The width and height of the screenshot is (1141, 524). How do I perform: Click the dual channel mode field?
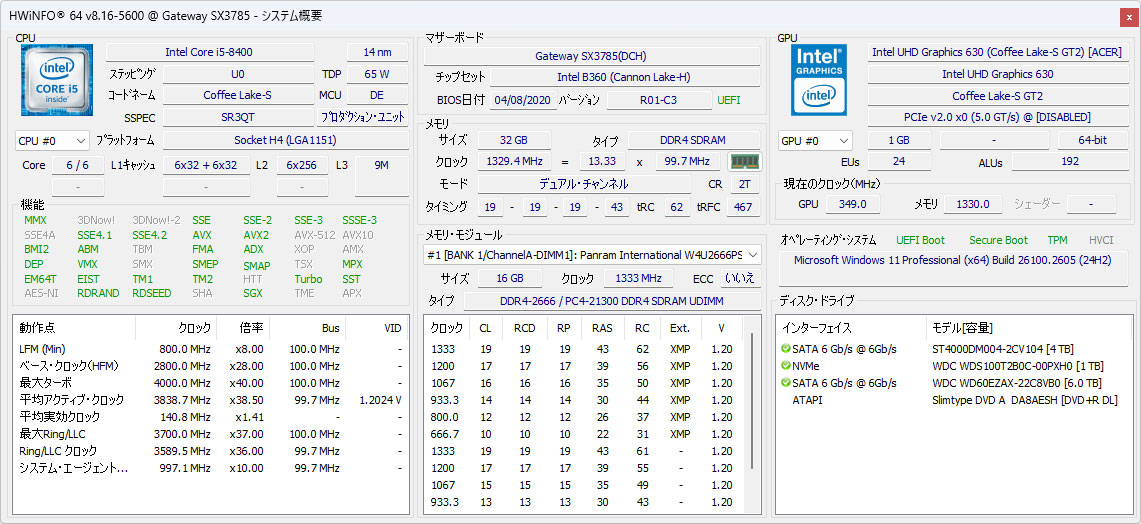(x=584, y=184)
